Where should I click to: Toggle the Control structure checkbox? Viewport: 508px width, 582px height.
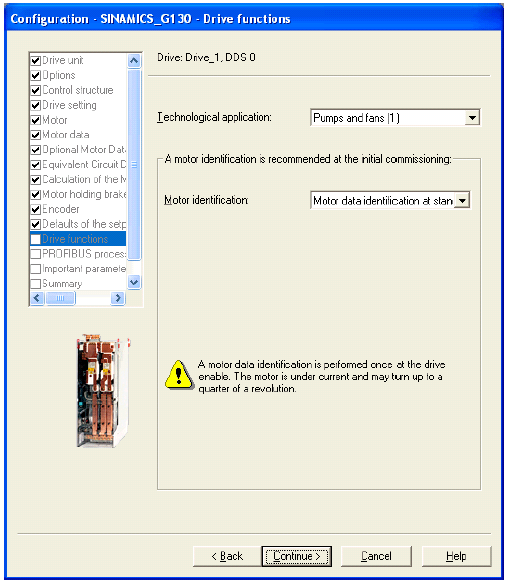[36, 90]
